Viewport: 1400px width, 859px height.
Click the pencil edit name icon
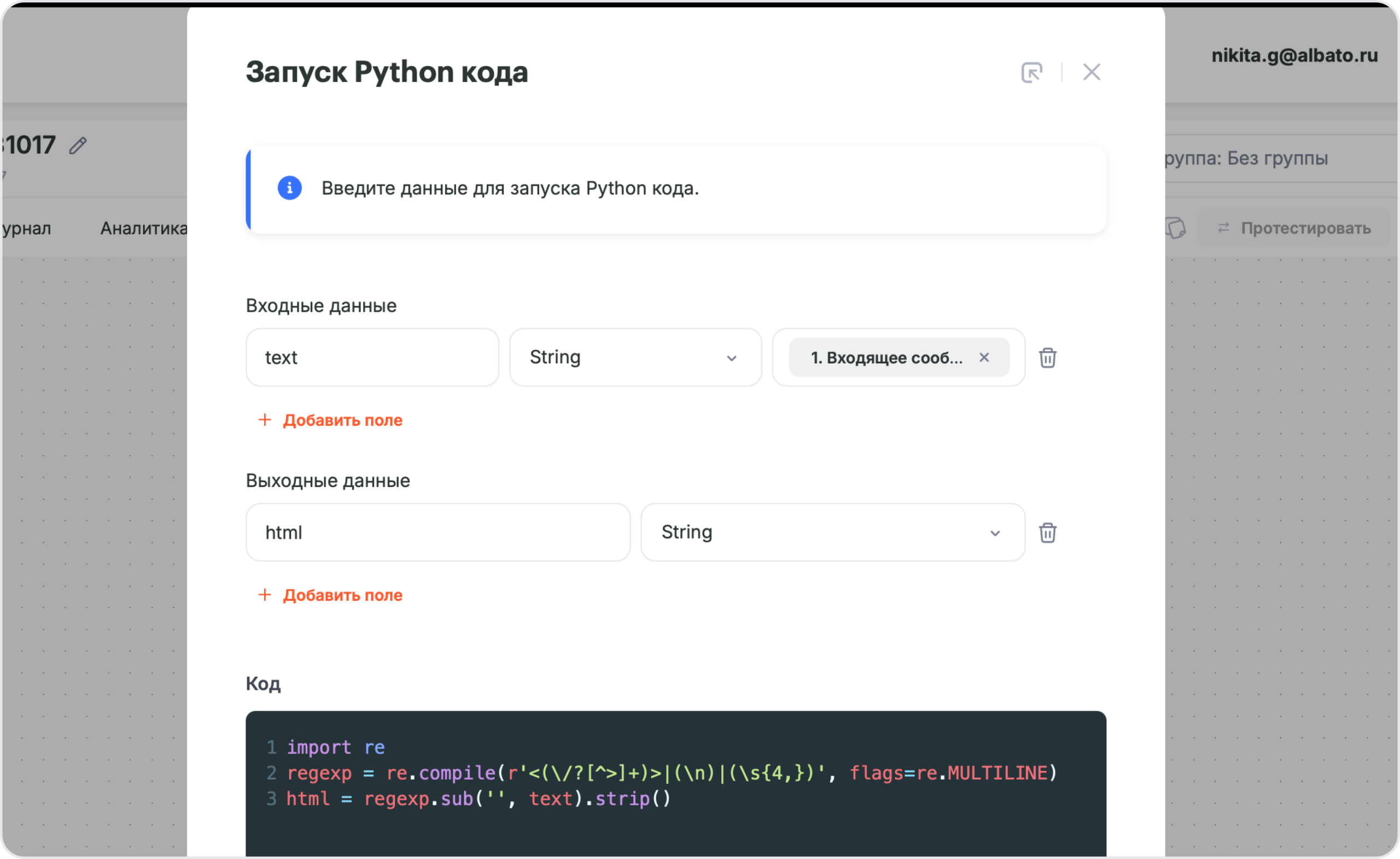[78, 146]
